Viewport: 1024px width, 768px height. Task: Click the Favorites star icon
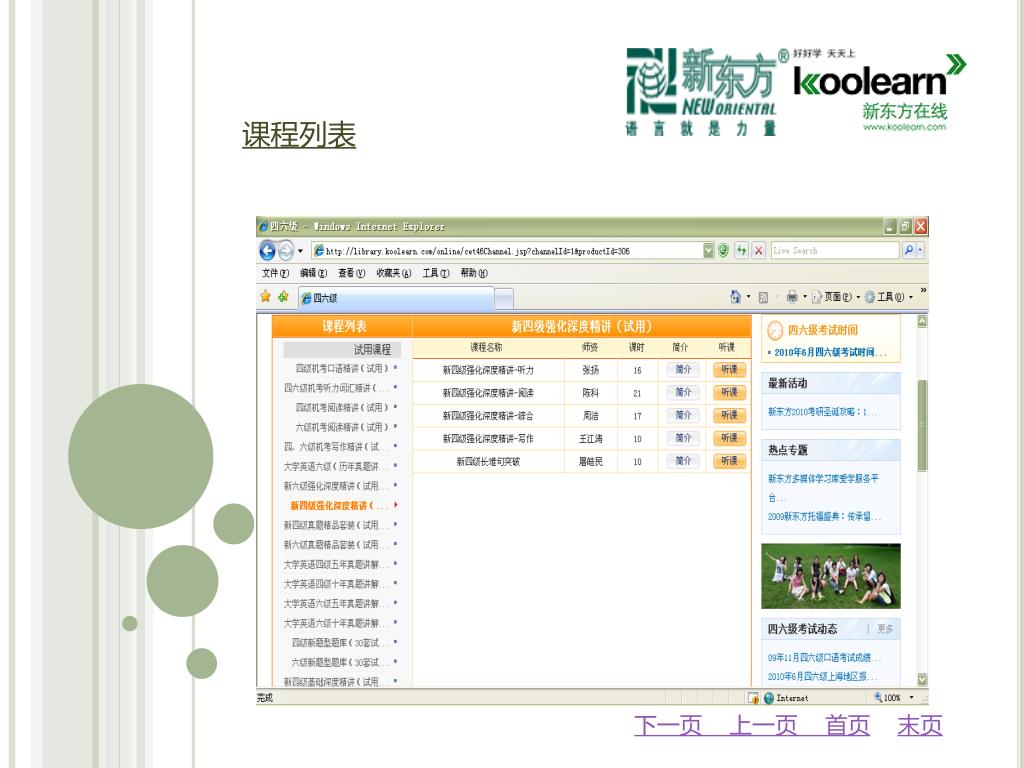pos(266,297)
